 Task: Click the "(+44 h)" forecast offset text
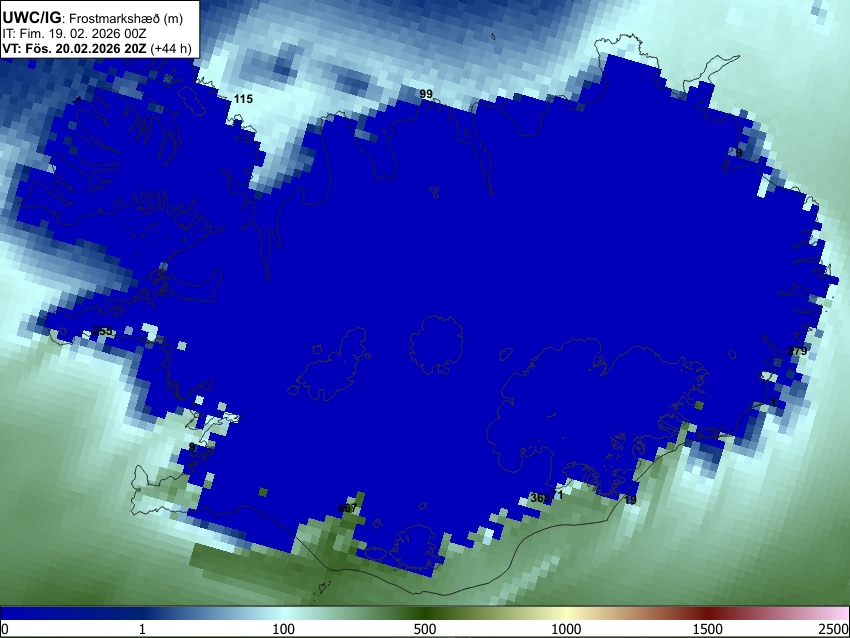[x=171, y=48]
